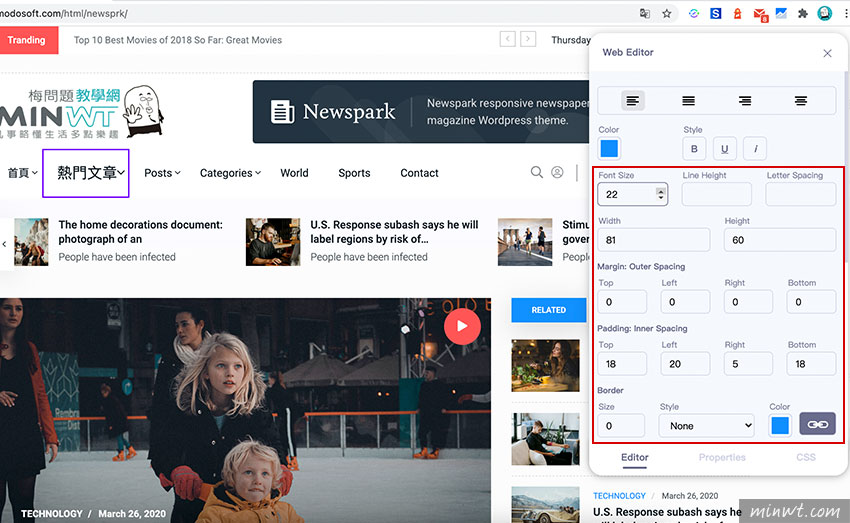Click the Padding Top field

[622, 364]
